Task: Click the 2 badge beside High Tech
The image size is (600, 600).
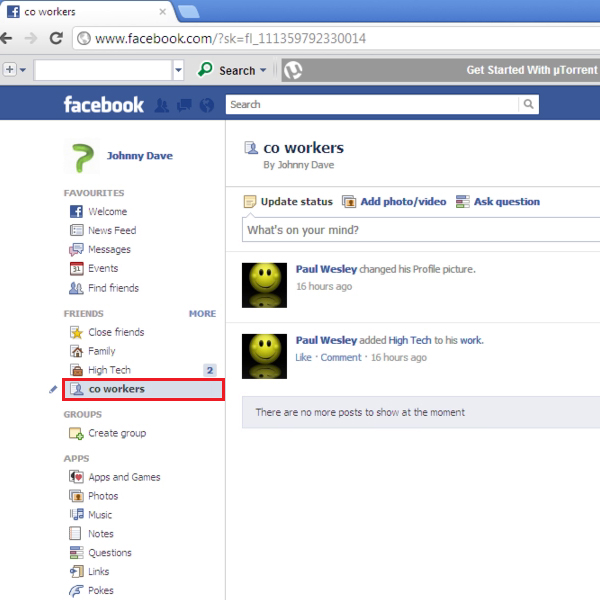Action: tap(210, 370)
